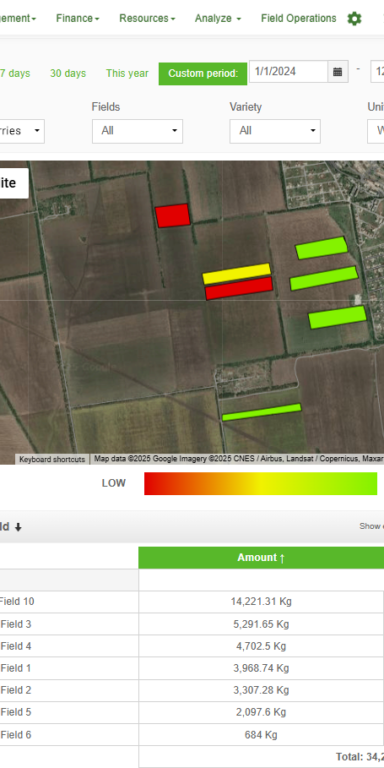Click the thin green field strip at bottom
384x768 pixels.
[262, 412]
